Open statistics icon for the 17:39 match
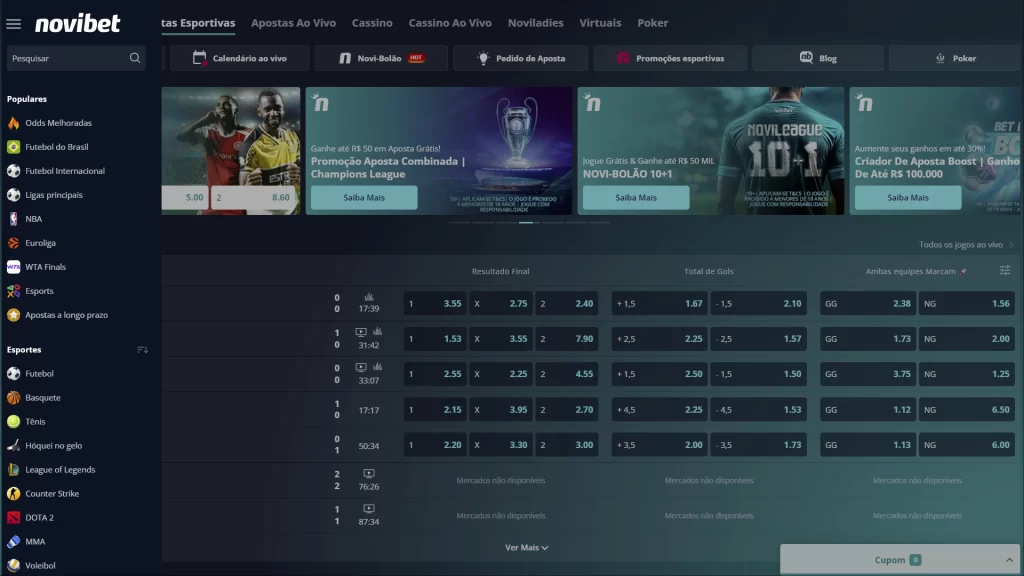This screenshot has height=576, width=1024. [x=369, y=297]
